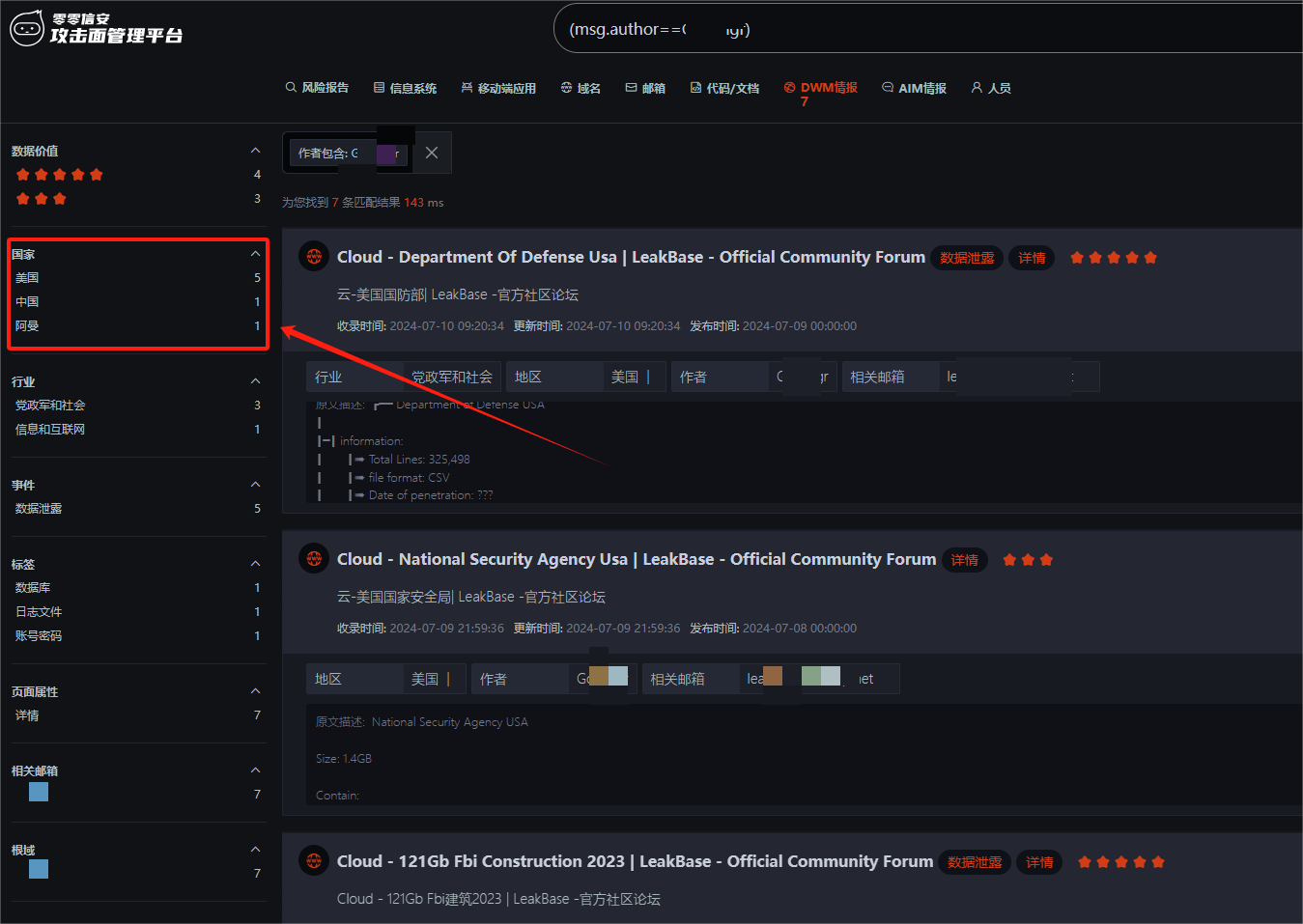Collapse the 根域 filter section
Viewport: 1303px width, 924px height.
pyautogui.click(x=255, y=850)
